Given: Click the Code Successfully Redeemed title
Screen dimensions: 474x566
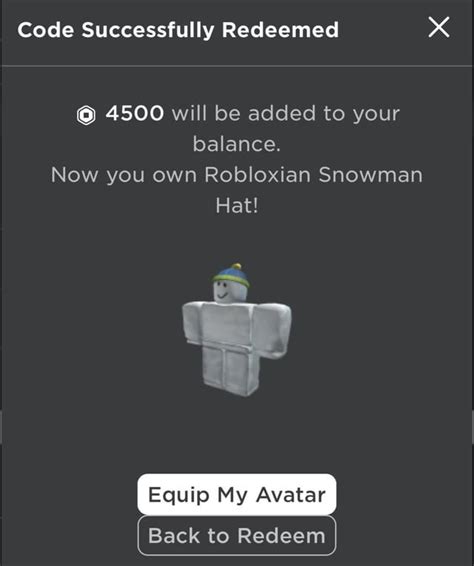Looking at the screenshot, I should tap(178, 30).
